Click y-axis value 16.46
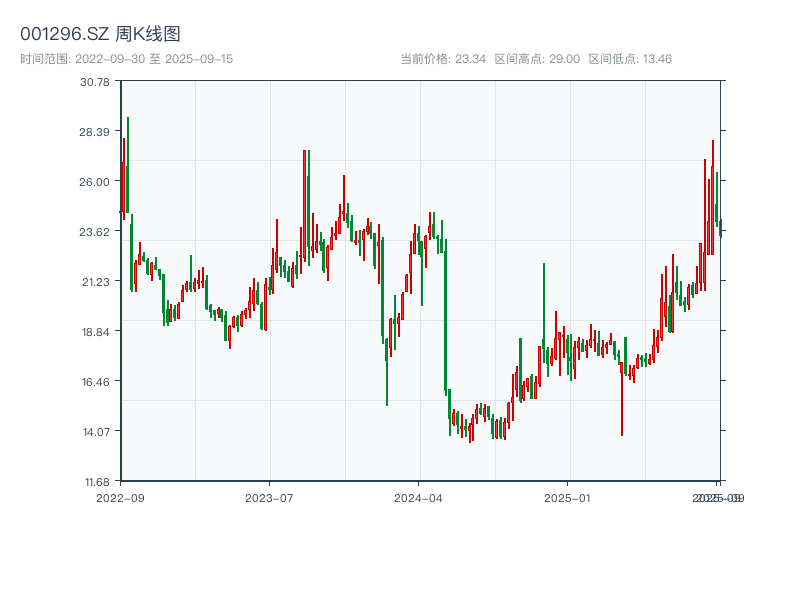This screenshot has height=600, width=800. (x=95, y=382)
